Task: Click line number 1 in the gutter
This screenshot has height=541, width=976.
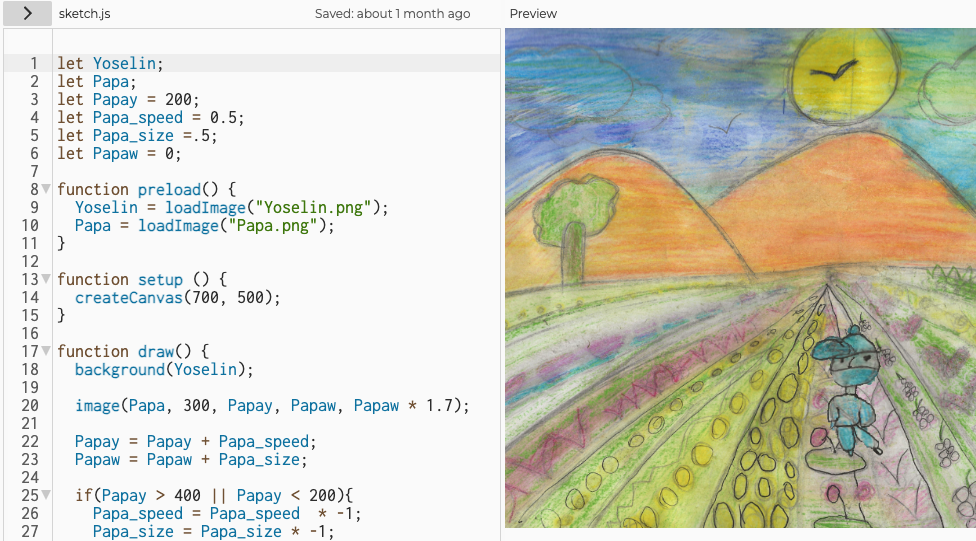Action: pyautogui.click(x=34, y=63)
